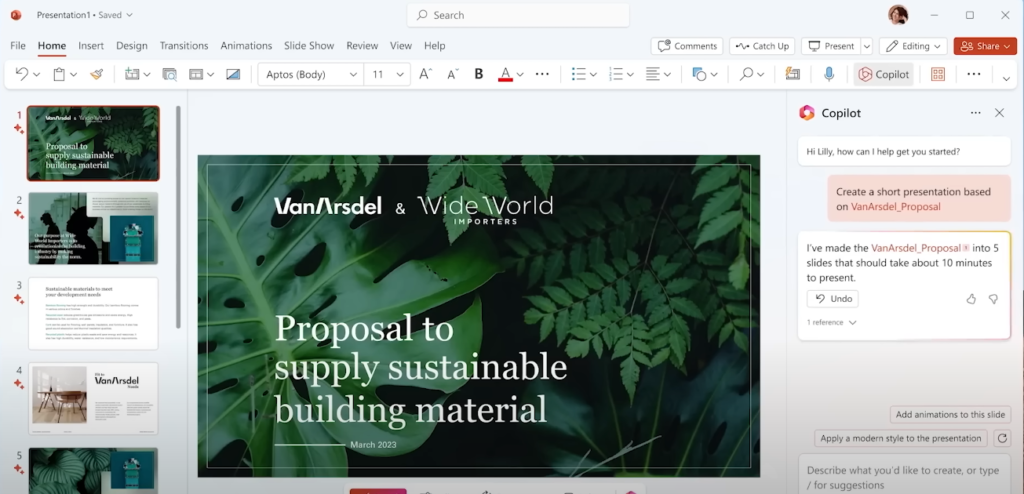The image size is (1024, 494).
Task: Open the Animations tab
Action: click(x=246, y=46)
